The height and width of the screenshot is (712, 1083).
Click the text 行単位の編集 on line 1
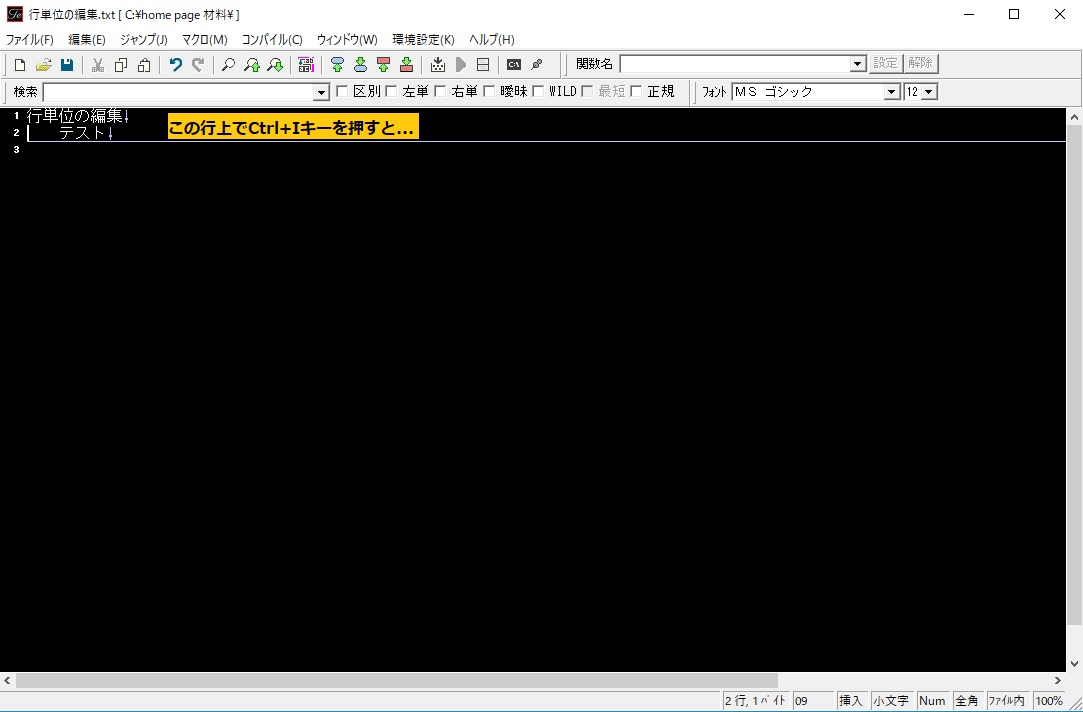tap(75, 116)
